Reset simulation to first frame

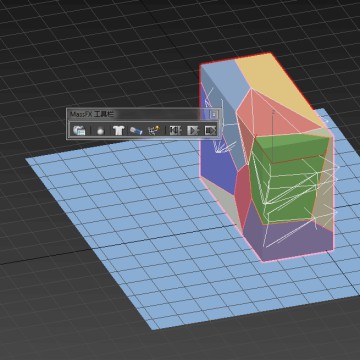pos(175,130)
